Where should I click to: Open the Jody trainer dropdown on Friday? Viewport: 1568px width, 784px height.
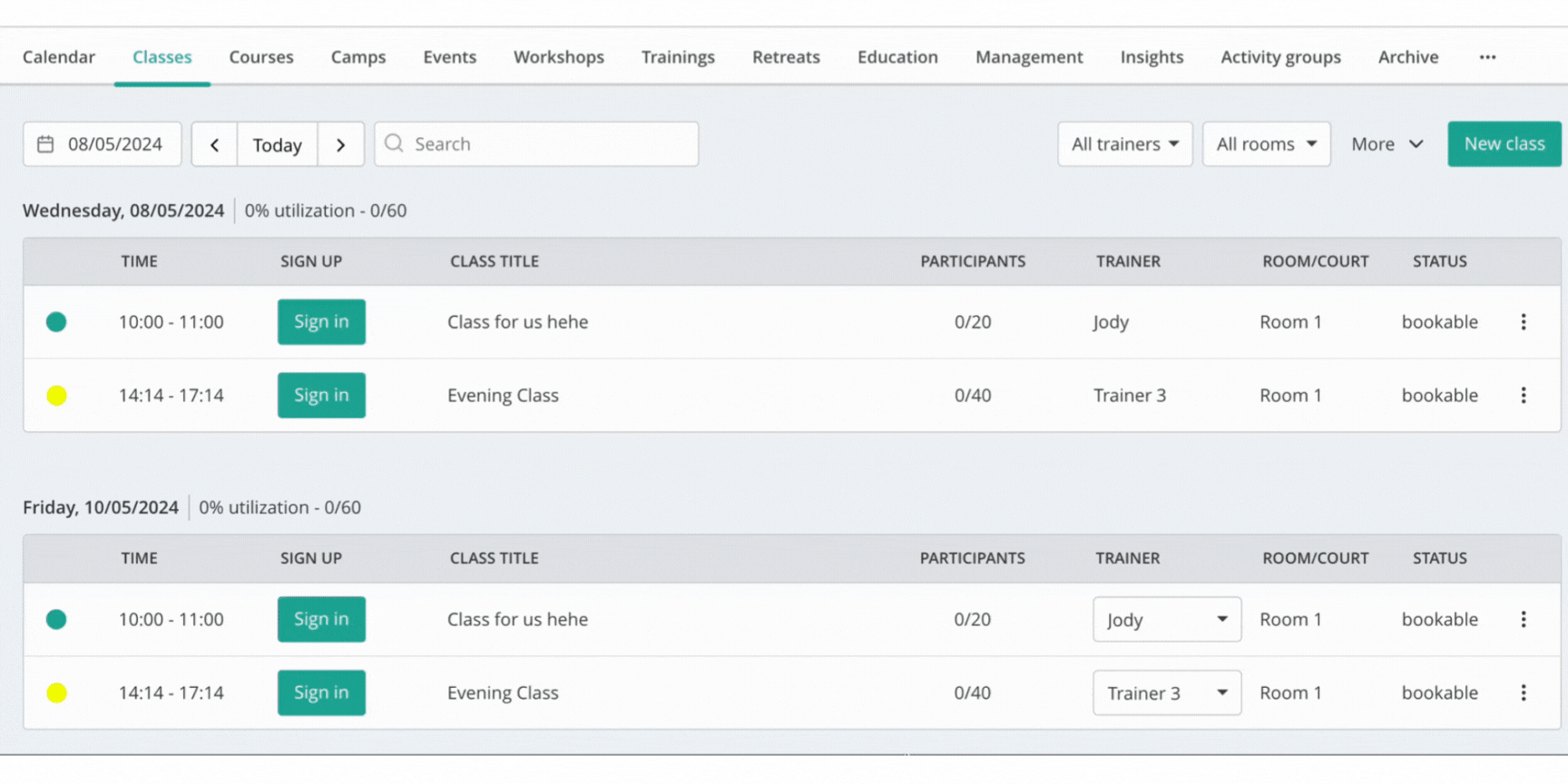pyautogui.click(x=1167, y=620)
